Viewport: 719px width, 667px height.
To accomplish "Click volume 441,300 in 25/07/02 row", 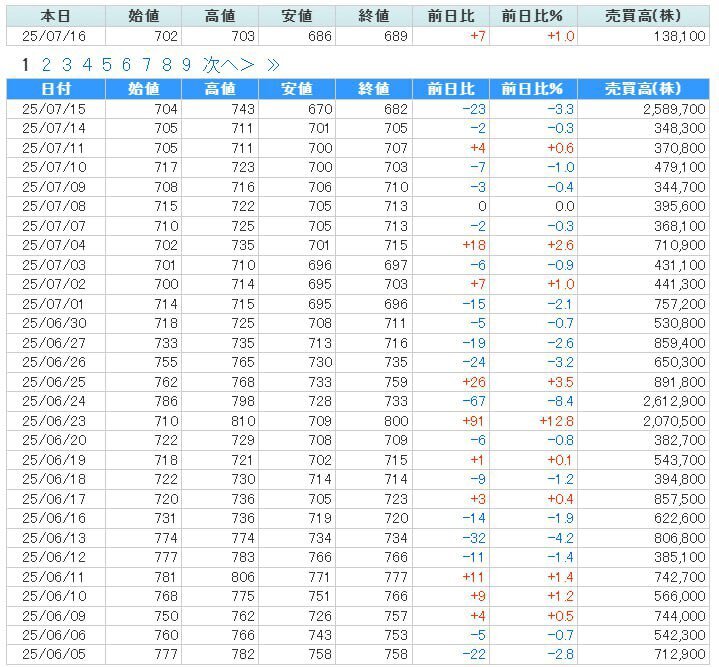I will [680, 284].
